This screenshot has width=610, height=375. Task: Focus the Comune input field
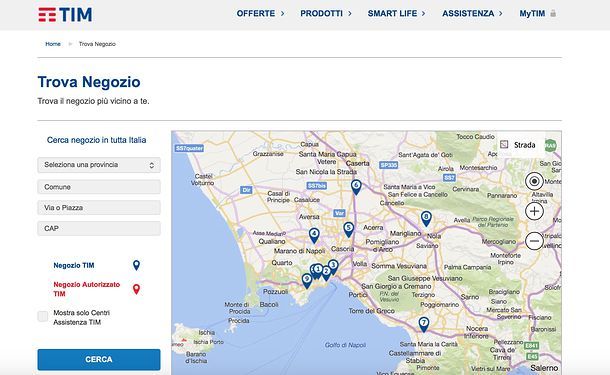point(99,187)
